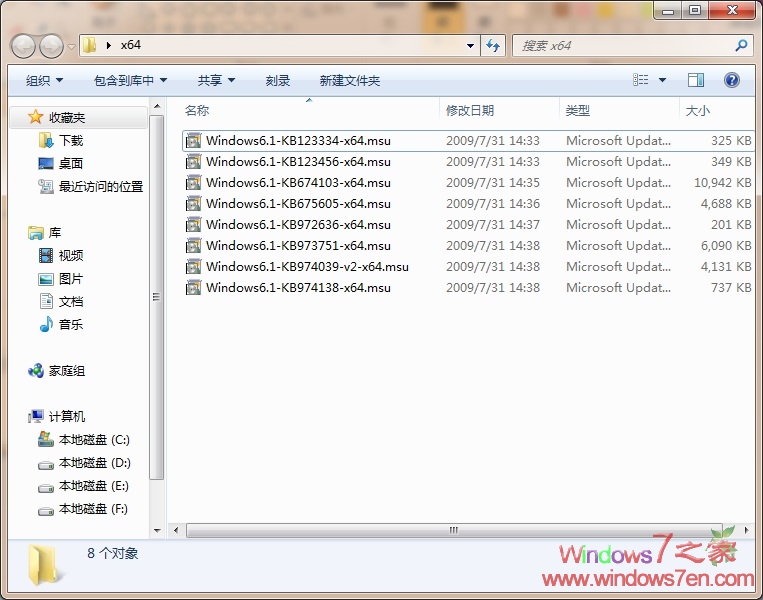Click the Forward navigation arrow
Viewport: 763px width, 600px height.
coord(51,46)
